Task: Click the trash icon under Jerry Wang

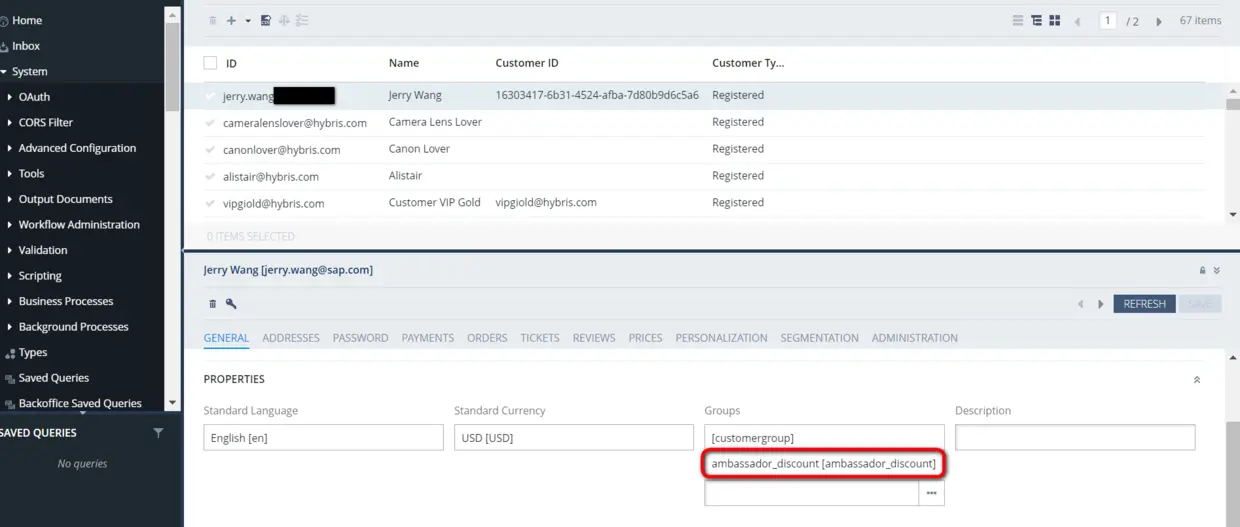Action: (212, 304)
